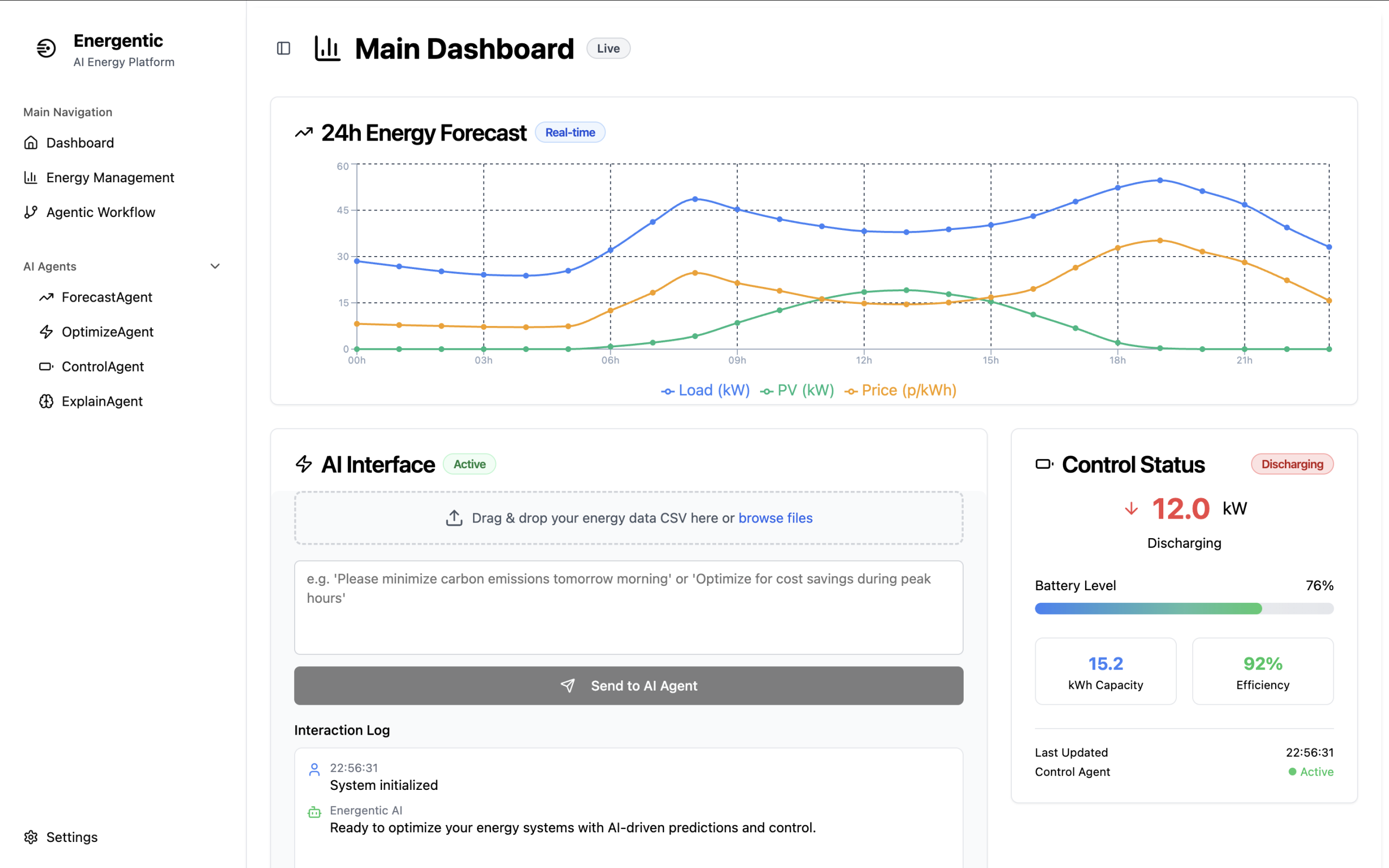Screen dimensions: 1389x868
Task: Click the Agentic Workflow branch icon
Action: click(31, 212)
